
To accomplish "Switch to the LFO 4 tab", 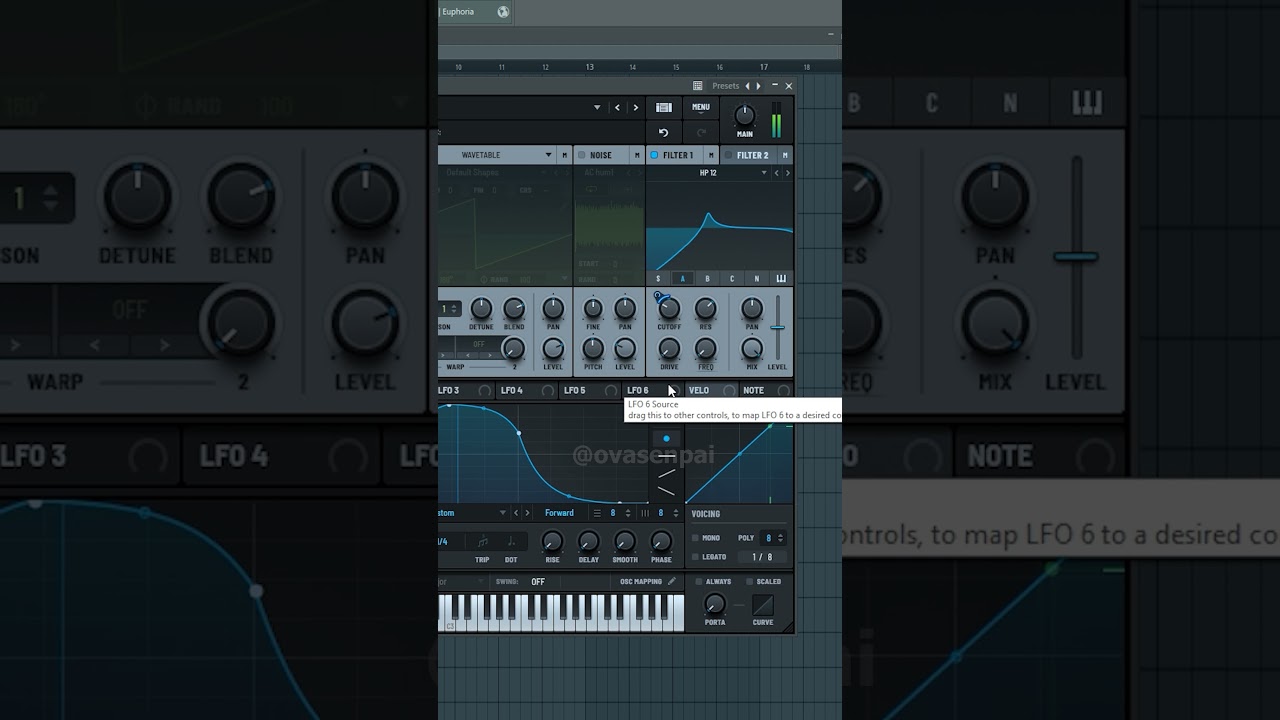I will tap(512, 391).
